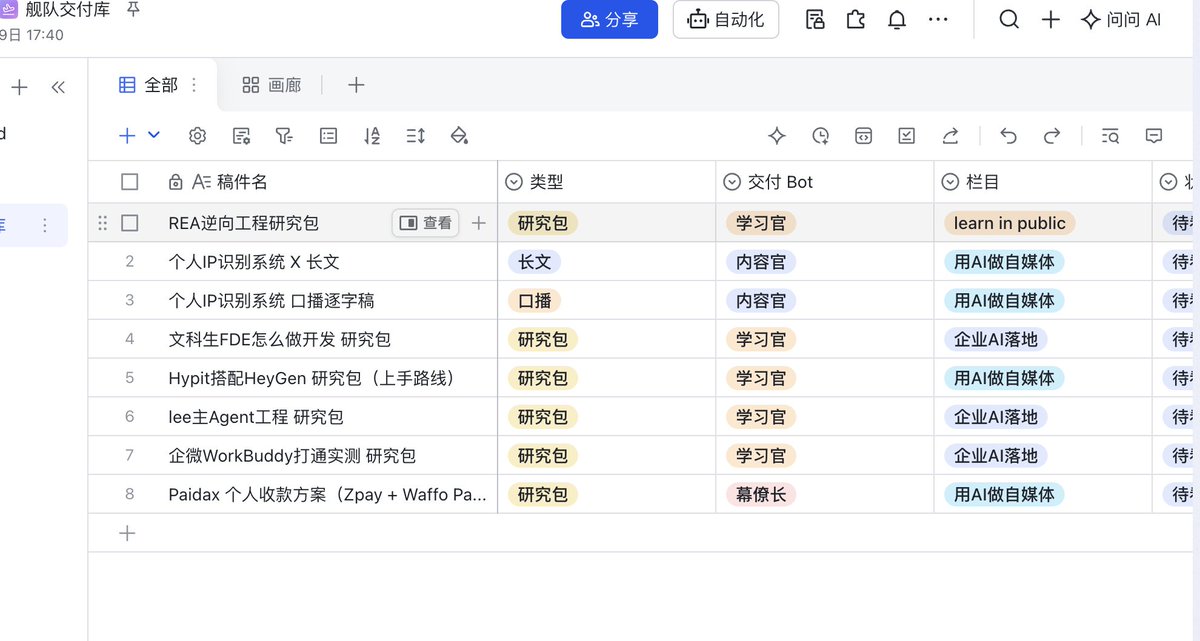Select cell 个人IP识别系统 口播逐字稿

tap(271, 301)
